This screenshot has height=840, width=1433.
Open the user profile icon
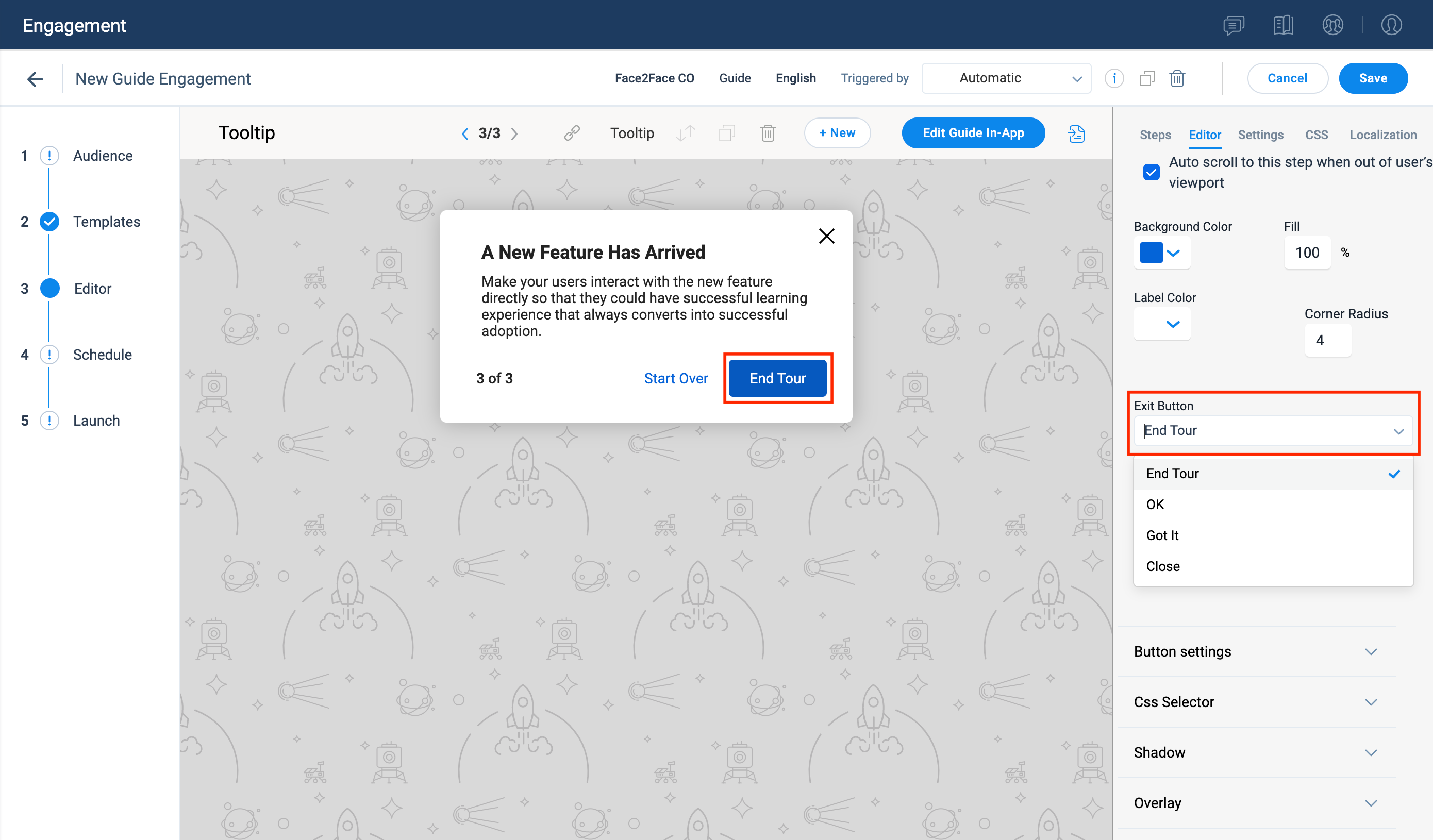[x=1391, y=25]
